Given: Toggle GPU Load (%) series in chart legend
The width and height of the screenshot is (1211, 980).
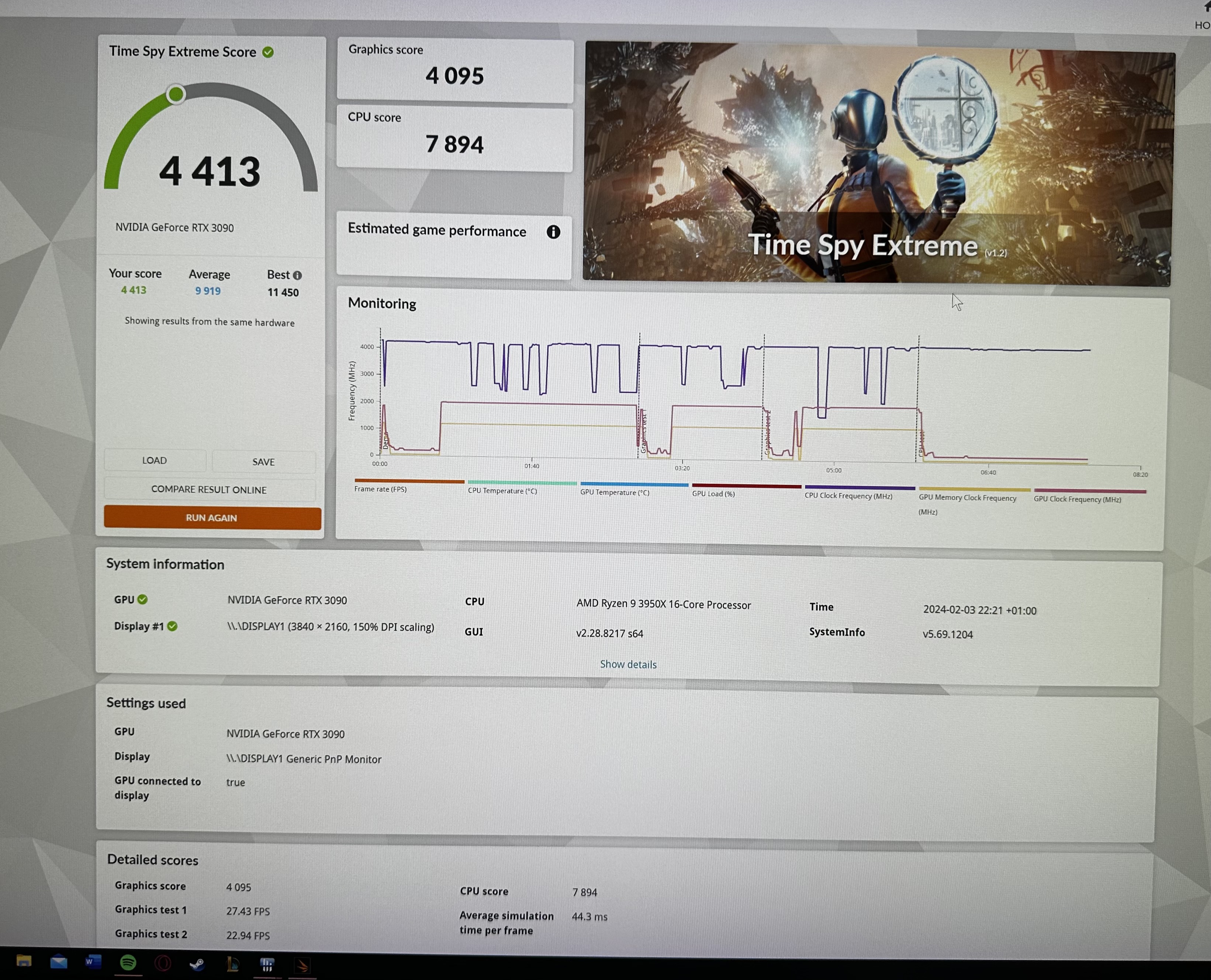Looking at the screenshot, I should click(713, 493).
